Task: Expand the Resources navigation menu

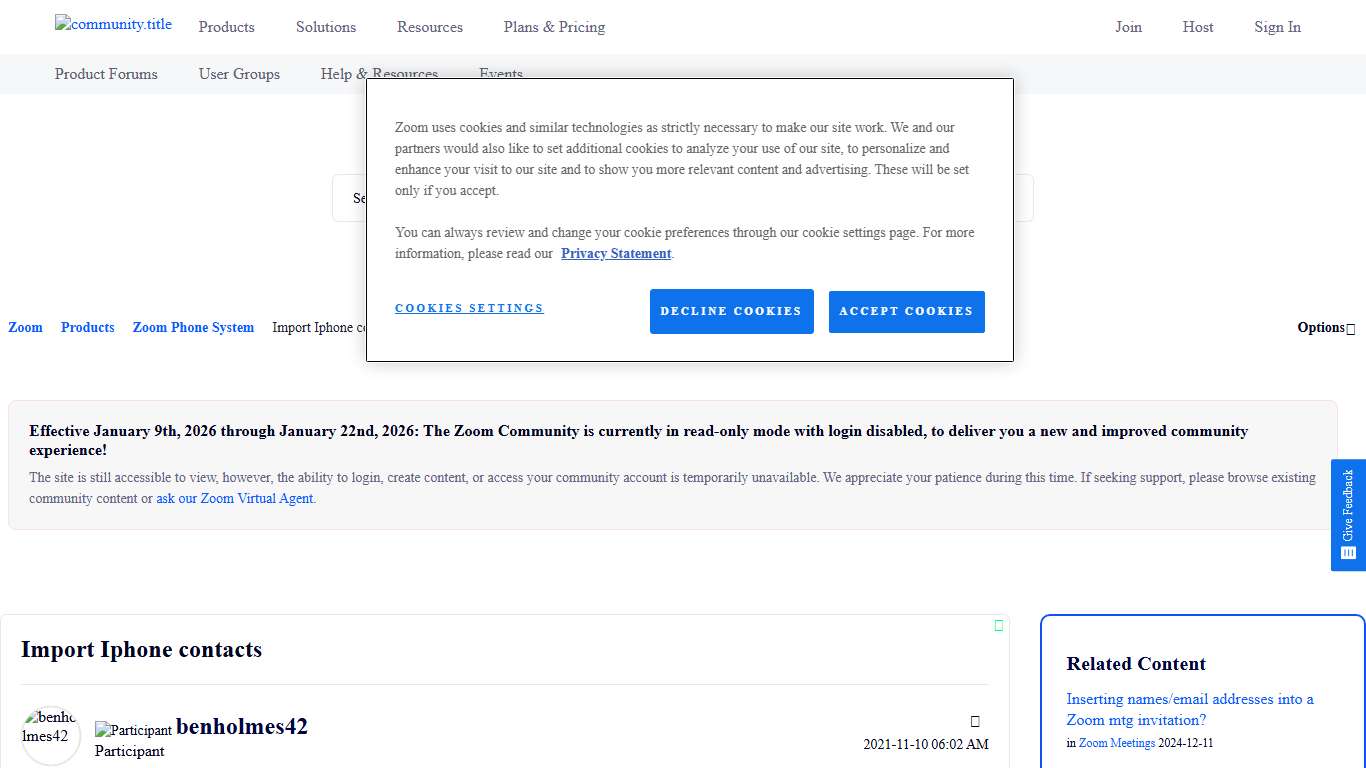Action: pyautogui.click(x=429, y=27)
